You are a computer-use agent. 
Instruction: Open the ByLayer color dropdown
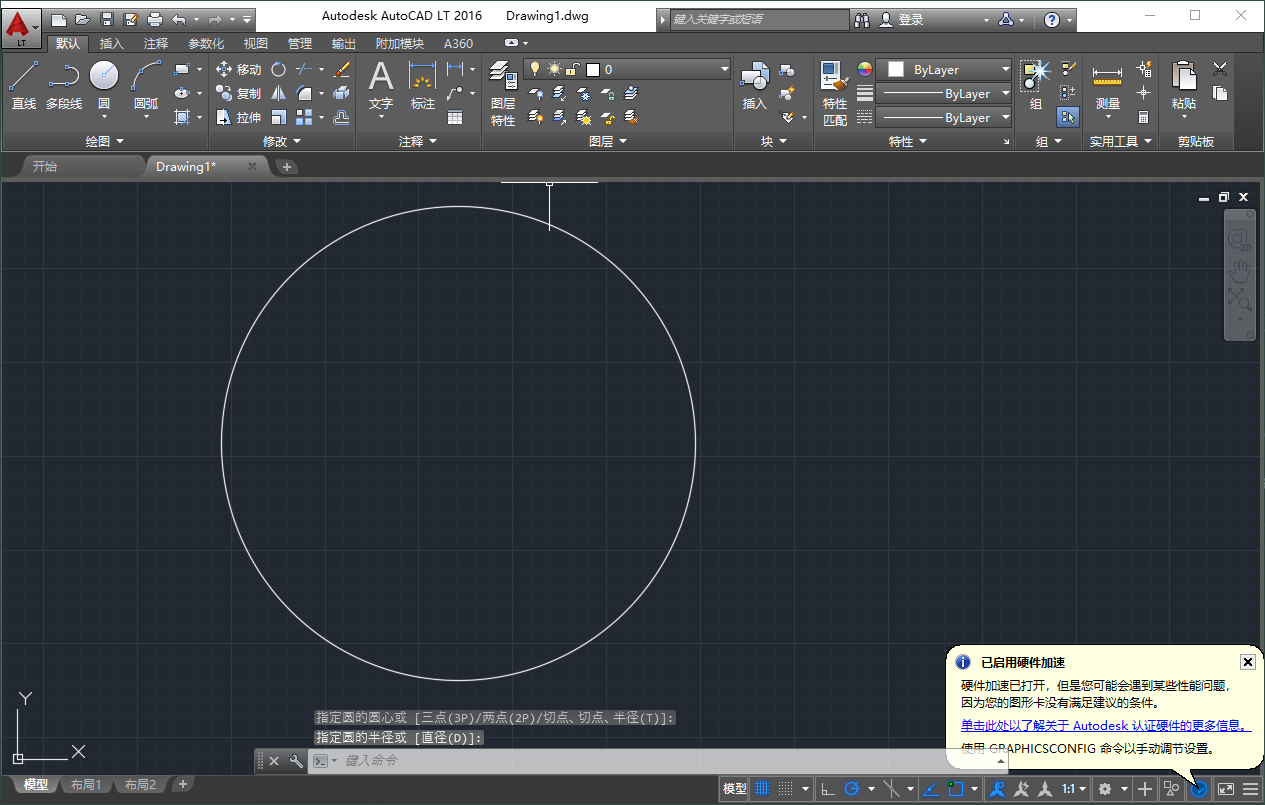click(x=1004, y=69)
